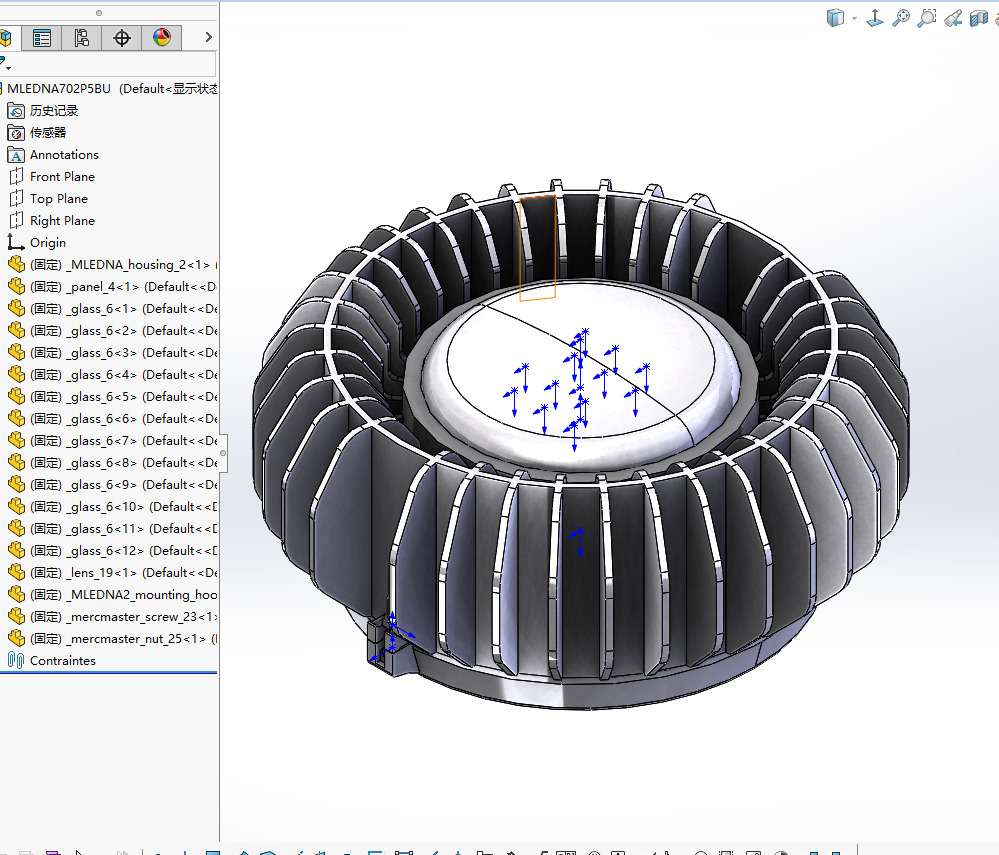This screenshot has height=855, width=999.
Task: Open the DisplayManager color ball tab
Action: [x=162, y=38]
